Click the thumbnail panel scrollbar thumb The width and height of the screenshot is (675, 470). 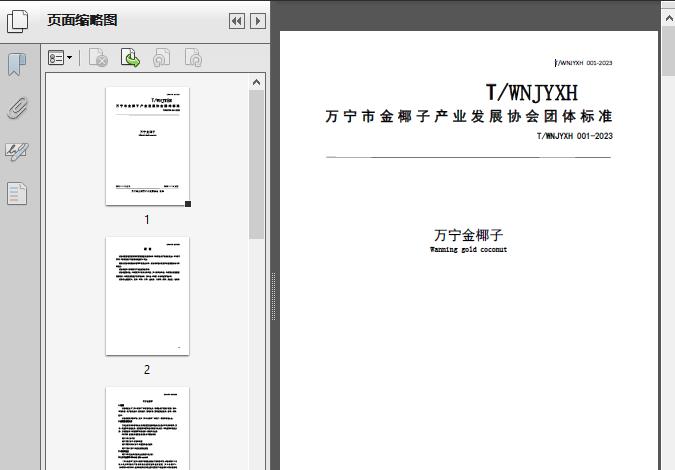pos(257,164)
